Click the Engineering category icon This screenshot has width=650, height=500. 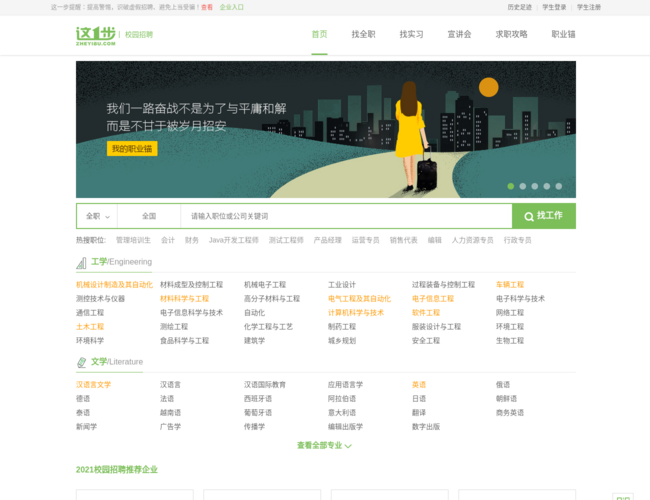81,263
